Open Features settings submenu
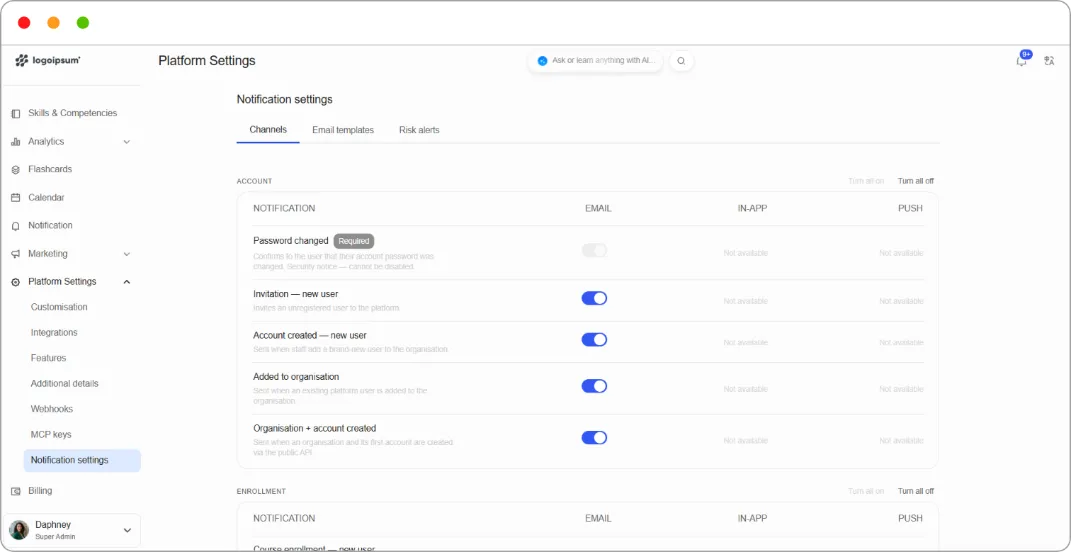Screen dimensions: 1071x552 [48, 358]
